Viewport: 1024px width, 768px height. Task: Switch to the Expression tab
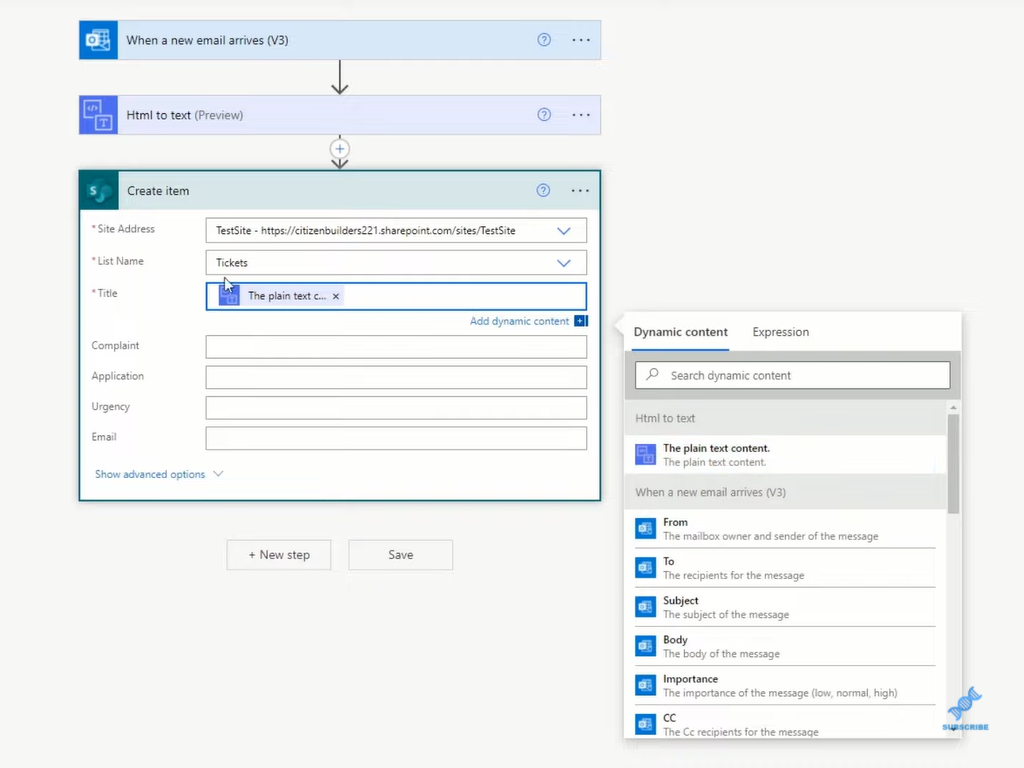[780, 332]
